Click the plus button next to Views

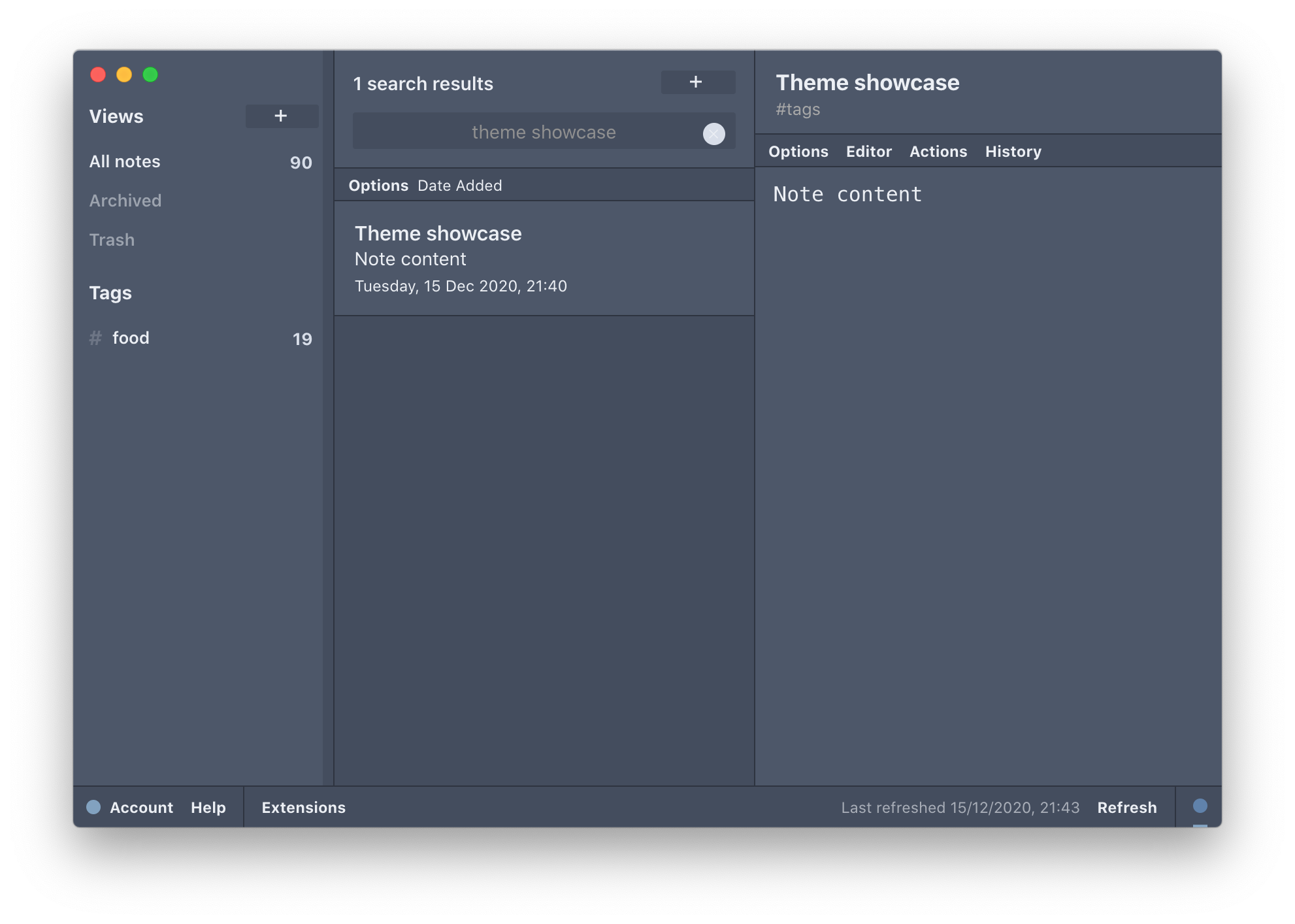[x=282, y=116]
